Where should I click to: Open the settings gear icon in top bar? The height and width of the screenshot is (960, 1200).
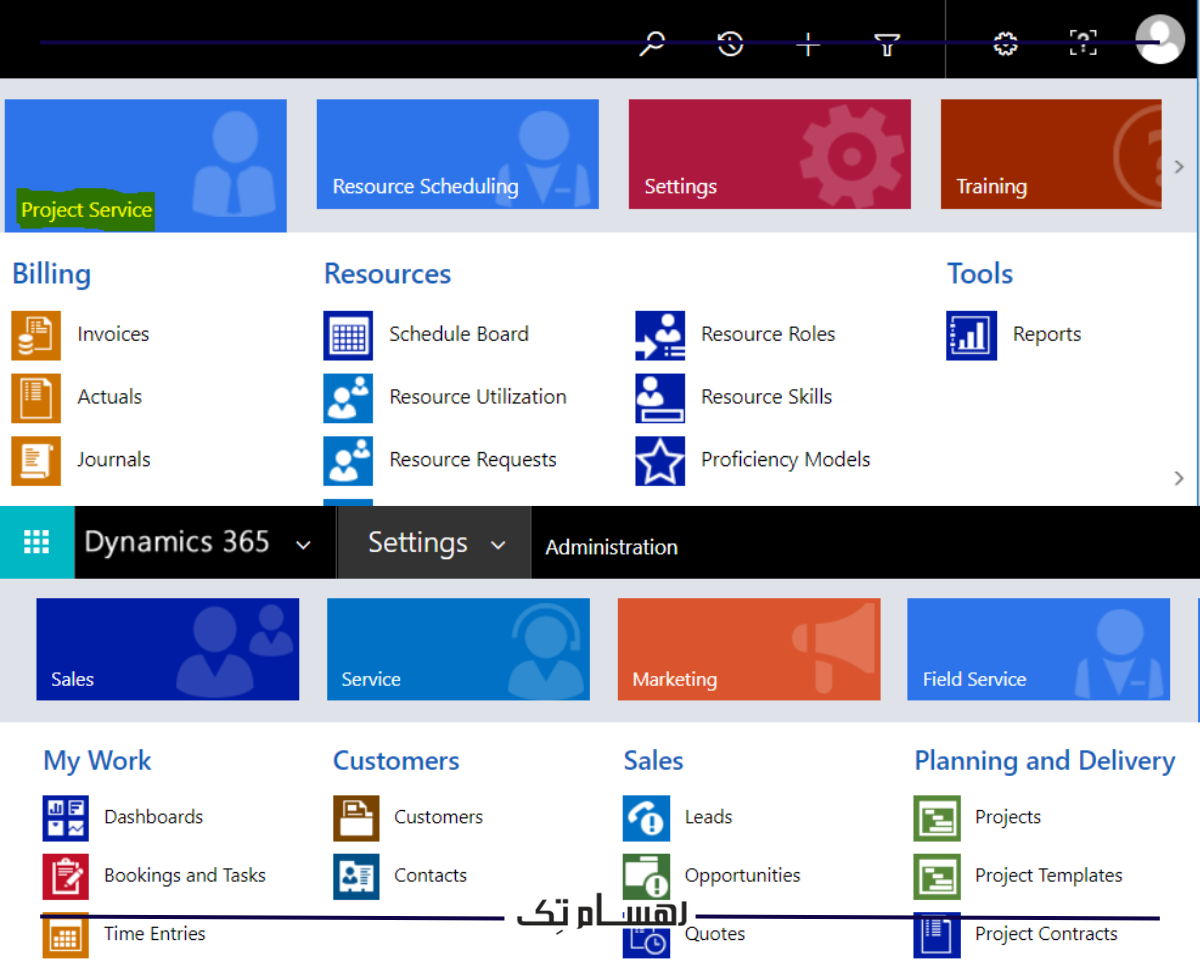point(1005,44)
